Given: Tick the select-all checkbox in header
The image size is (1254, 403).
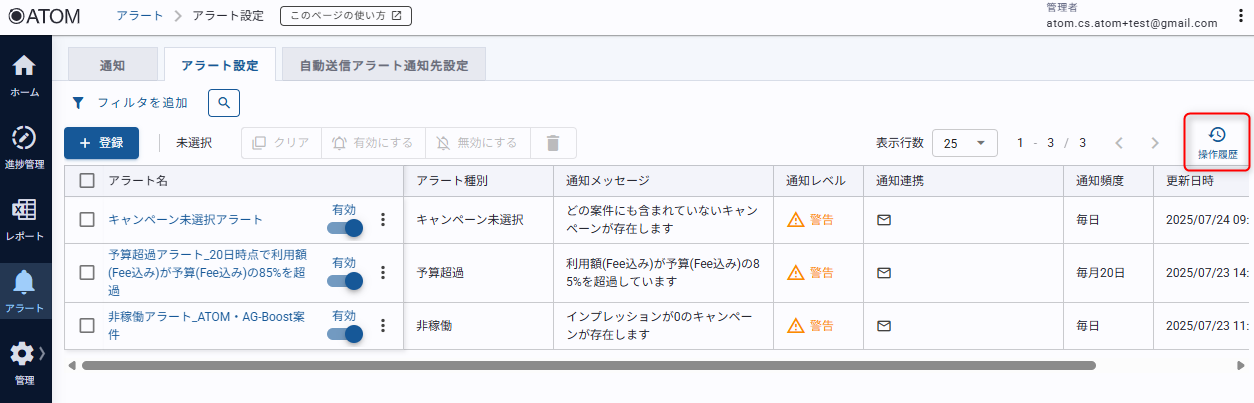Looking at the screenshot, I should click(x=87, y=180).
